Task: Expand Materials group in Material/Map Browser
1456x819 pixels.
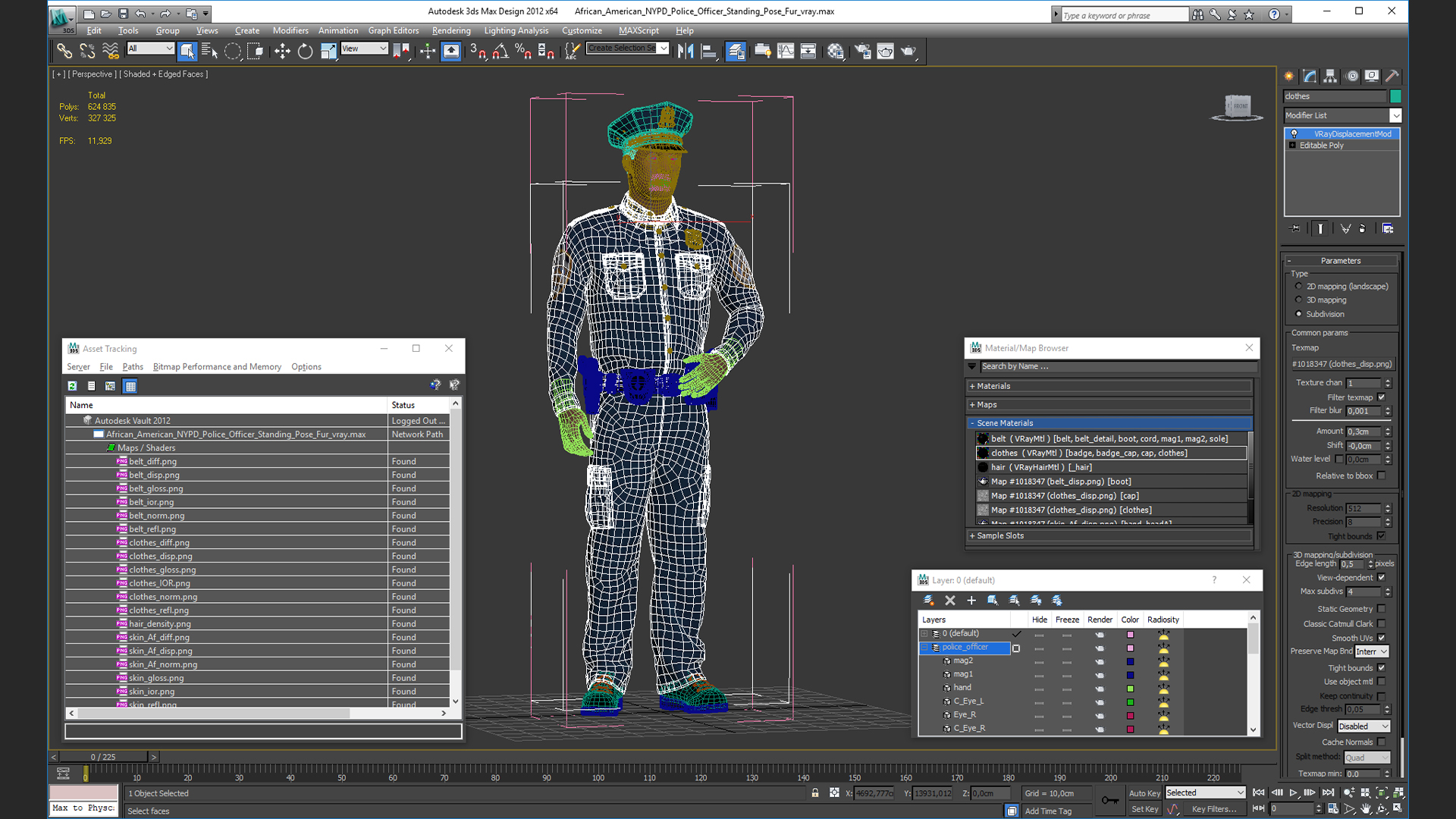Action: [x=1110, y=386]
